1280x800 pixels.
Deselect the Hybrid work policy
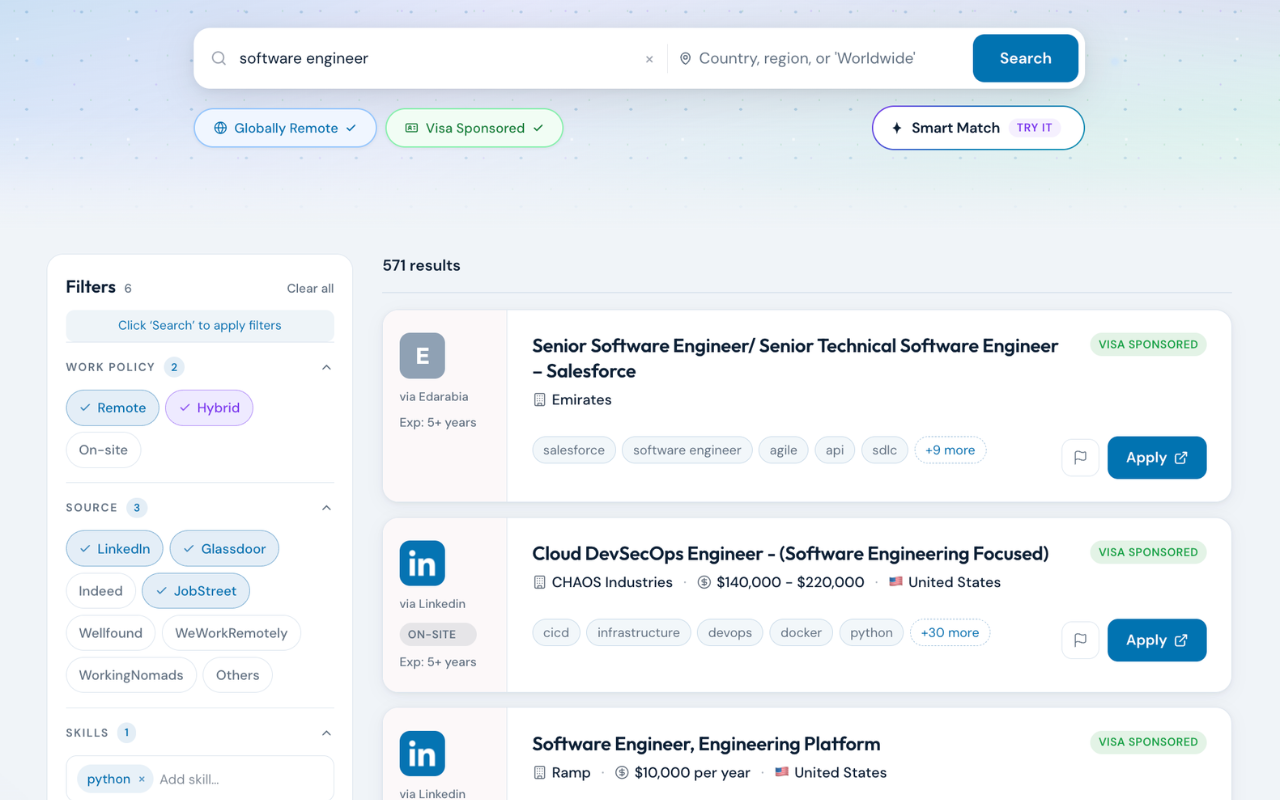click(x=209, y=407)
